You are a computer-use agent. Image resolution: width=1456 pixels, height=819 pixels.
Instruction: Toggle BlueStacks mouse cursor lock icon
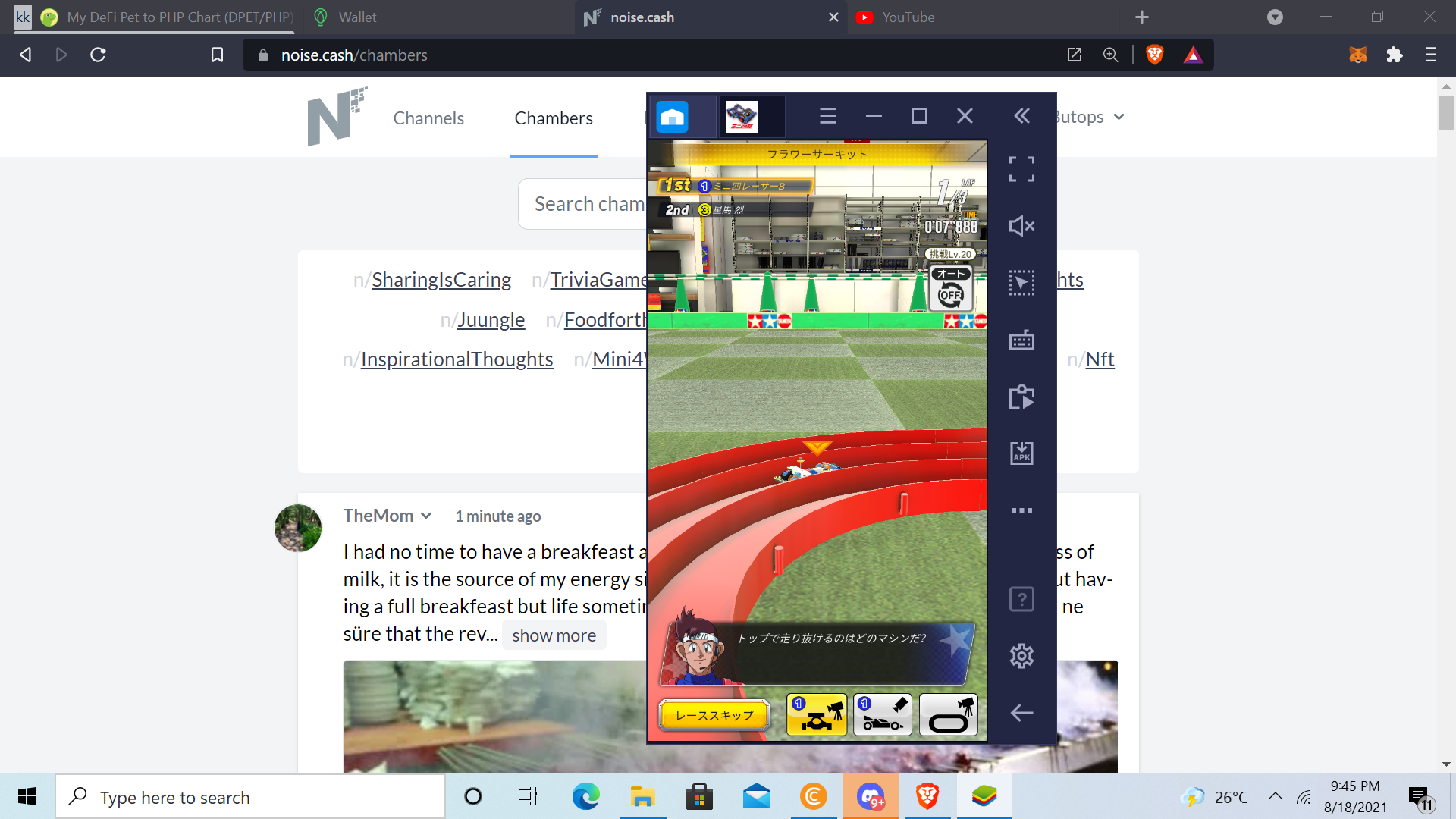1021,283
